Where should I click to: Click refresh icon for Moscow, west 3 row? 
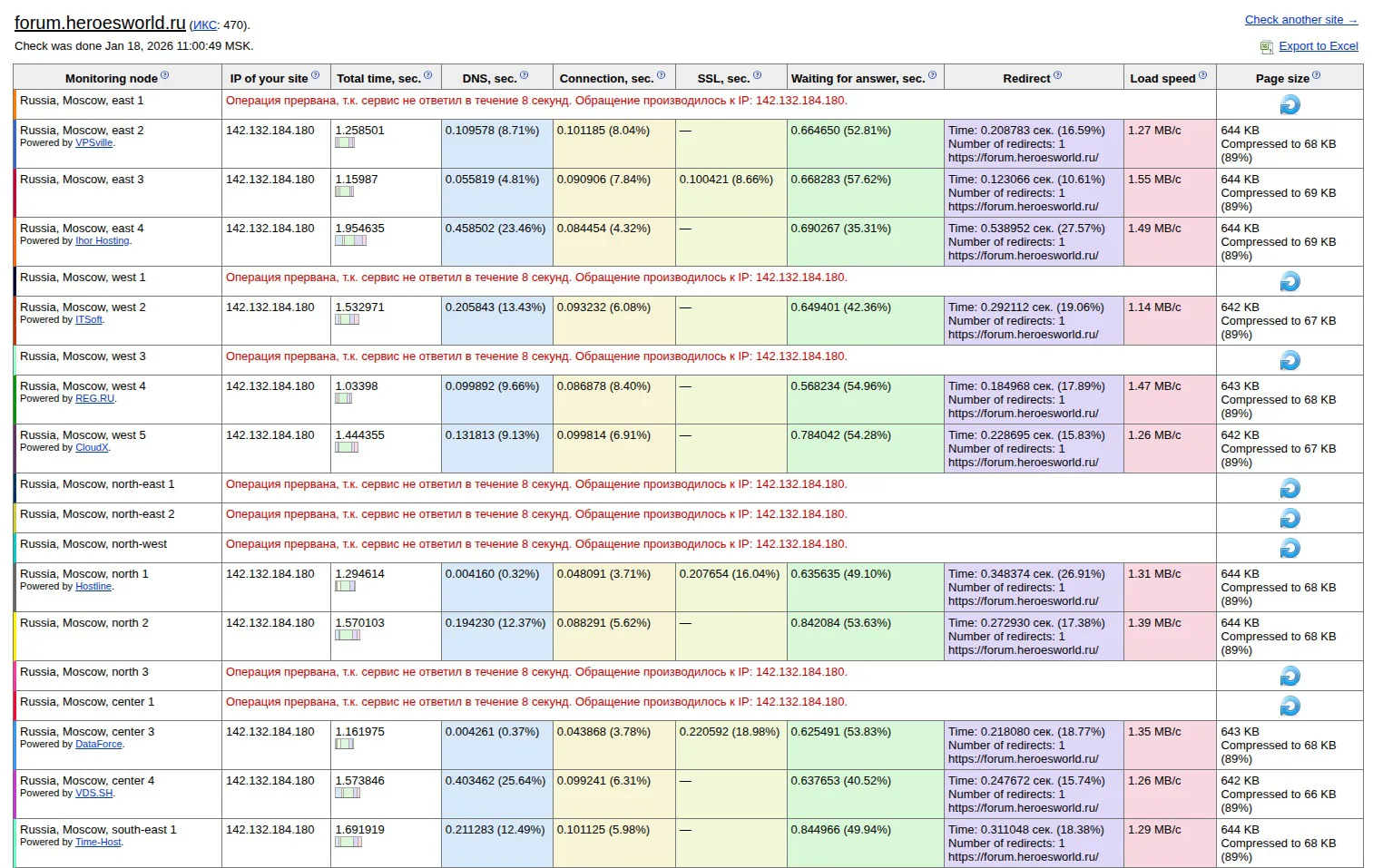point(1289,361)
